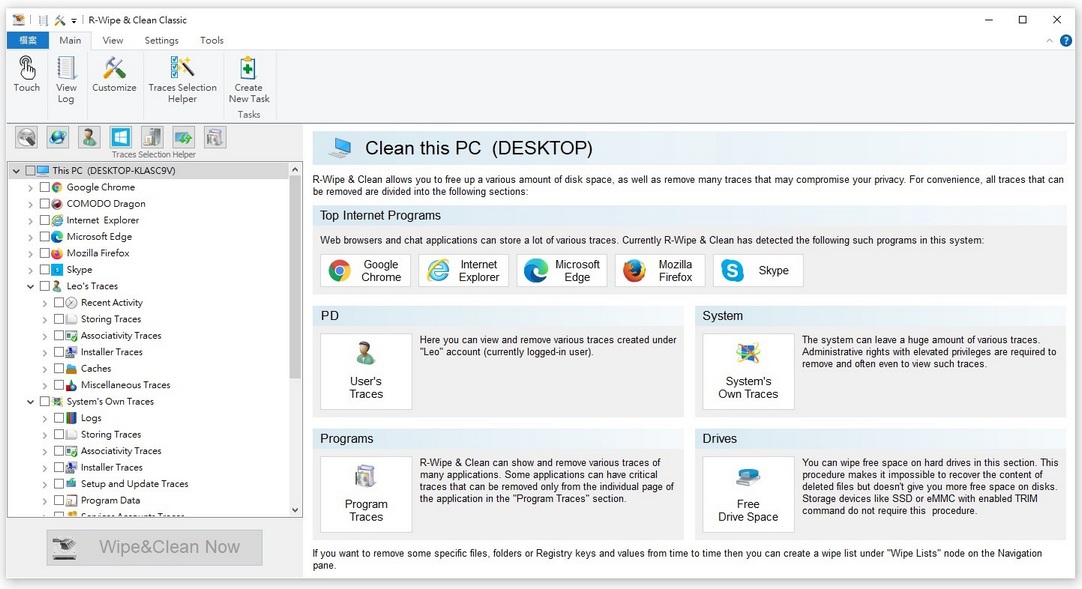Click the Wipe&Clean Now button
The height and width of the screenshot is (589, 1082).
pos(154,547)
